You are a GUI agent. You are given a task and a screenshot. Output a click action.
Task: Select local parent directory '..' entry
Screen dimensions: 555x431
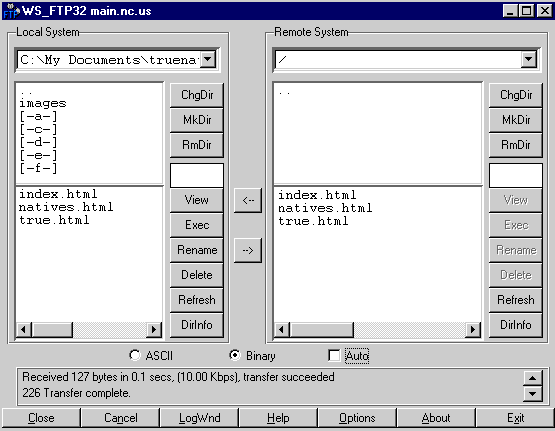point(27,93)
